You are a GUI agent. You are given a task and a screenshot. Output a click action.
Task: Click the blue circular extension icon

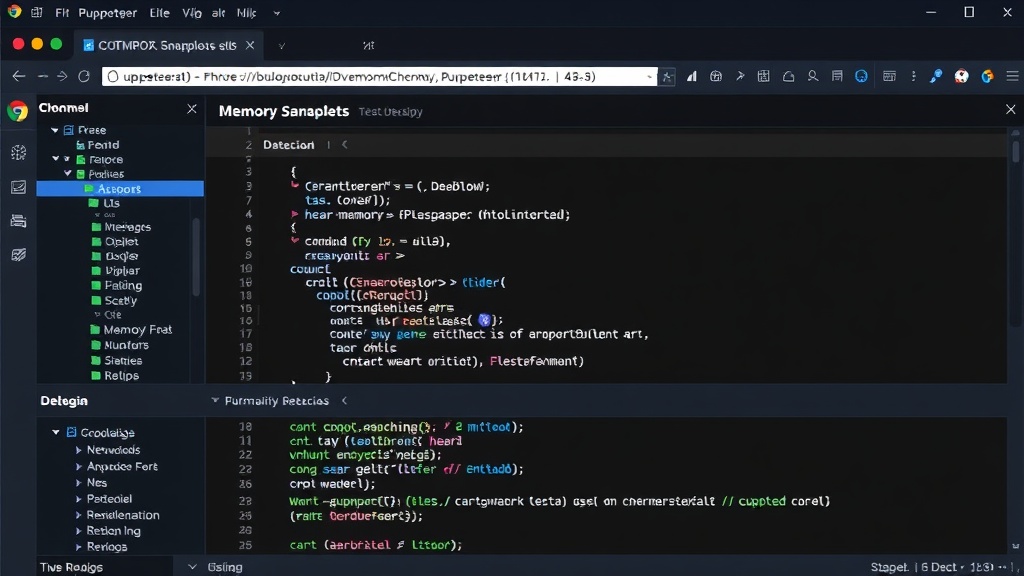pos(861,76)
